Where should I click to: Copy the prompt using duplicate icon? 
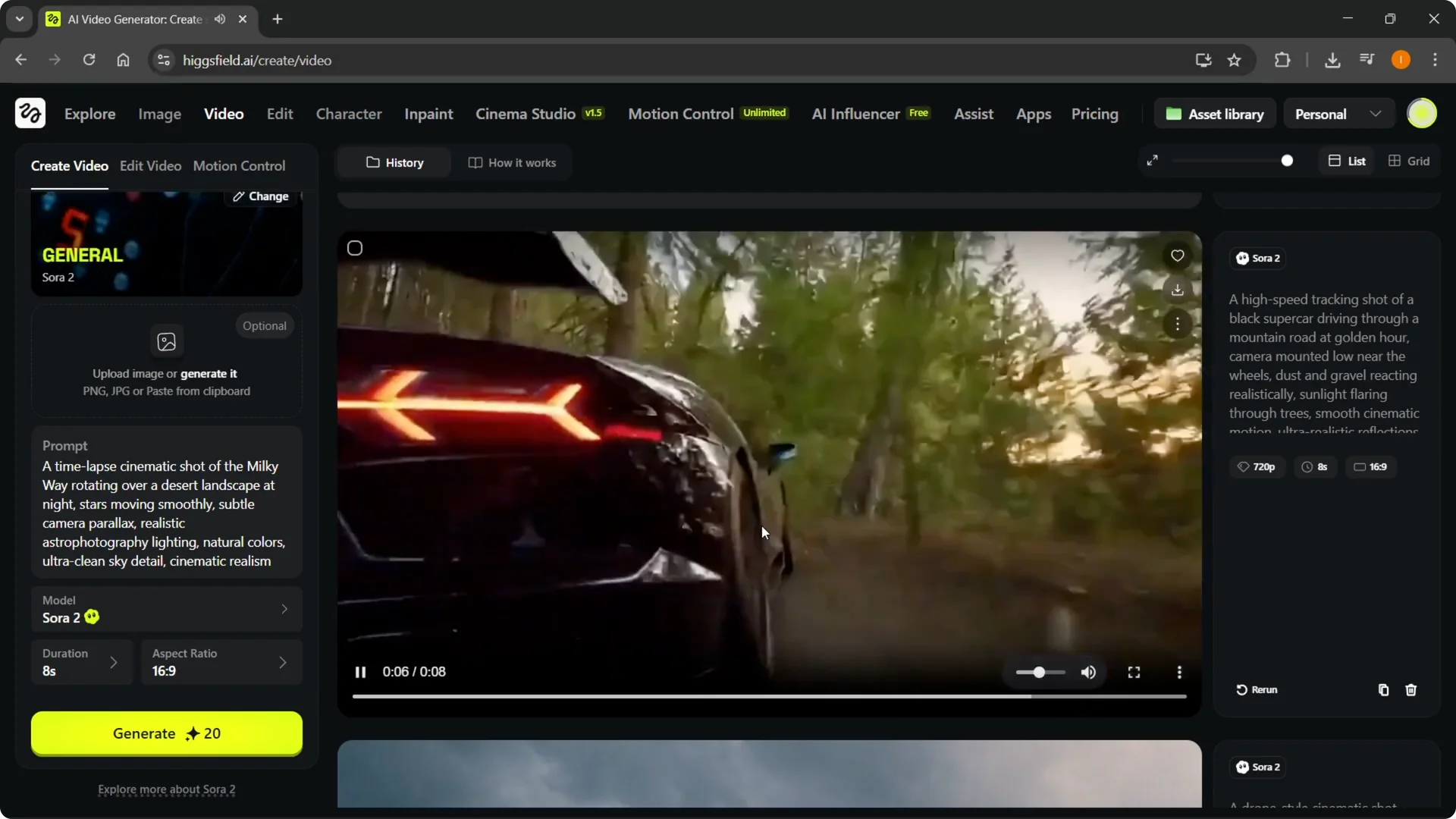pos(1383,690)
